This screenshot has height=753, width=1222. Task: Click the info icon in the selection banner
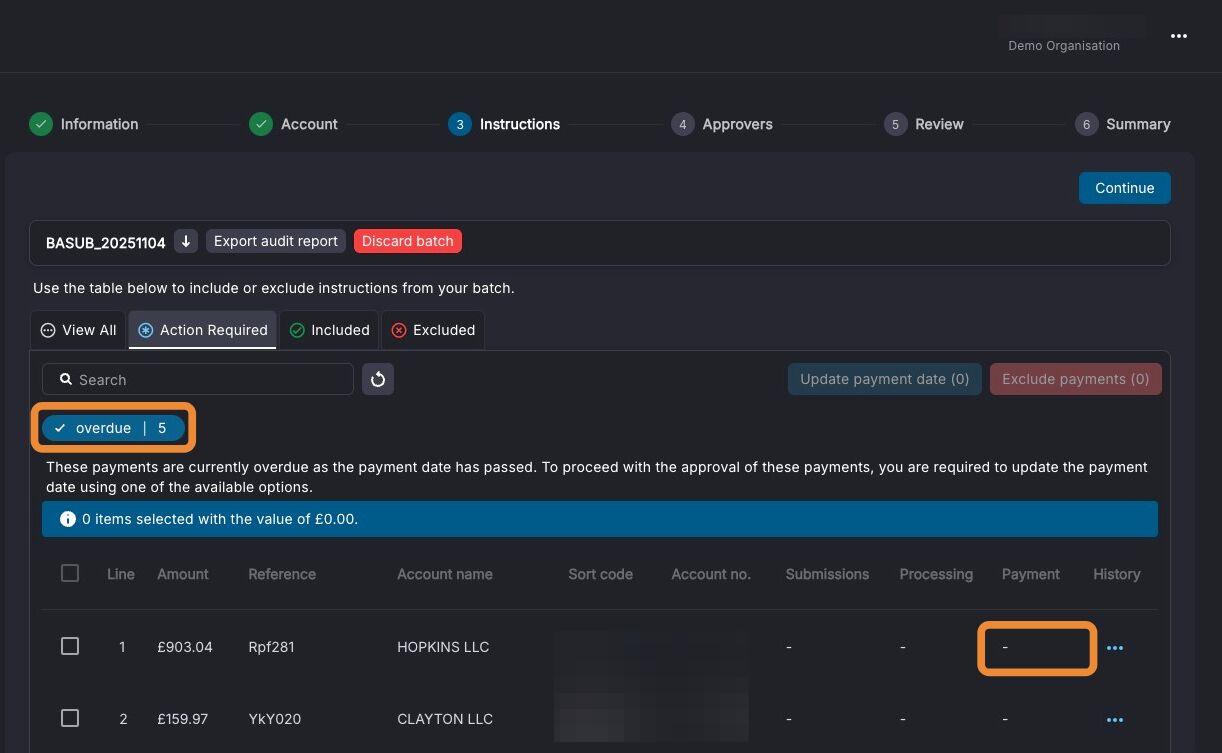[68, 519]
